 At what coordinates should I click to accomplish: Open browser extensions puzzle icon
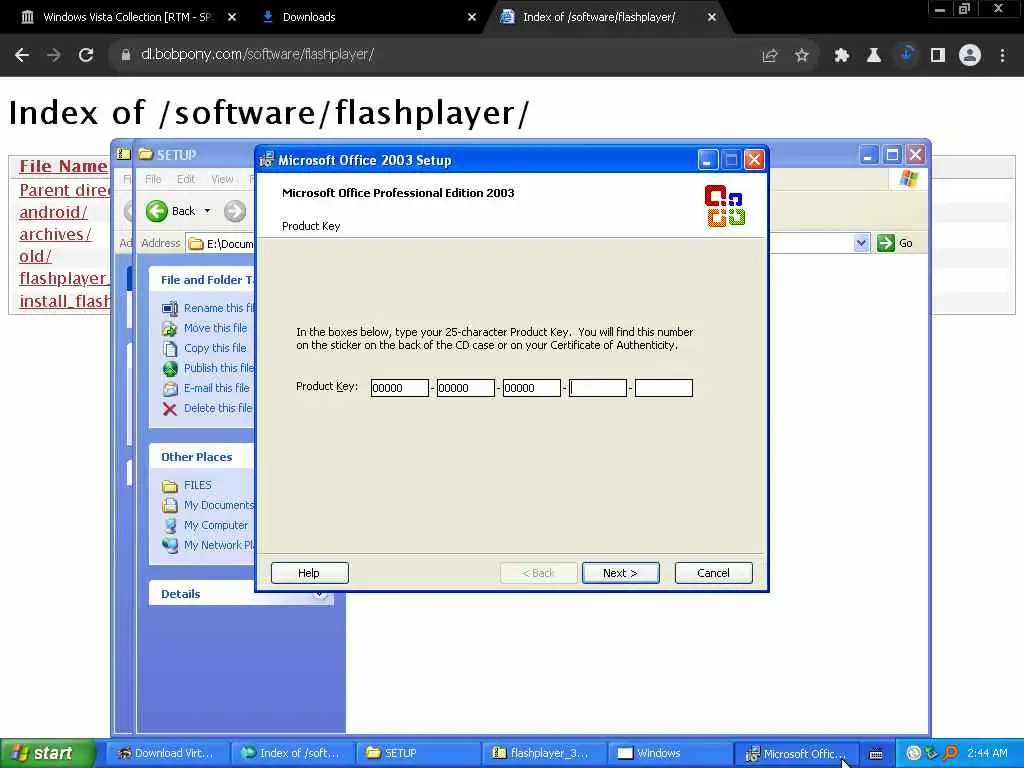pyautogui.click(x=841, y=56)
